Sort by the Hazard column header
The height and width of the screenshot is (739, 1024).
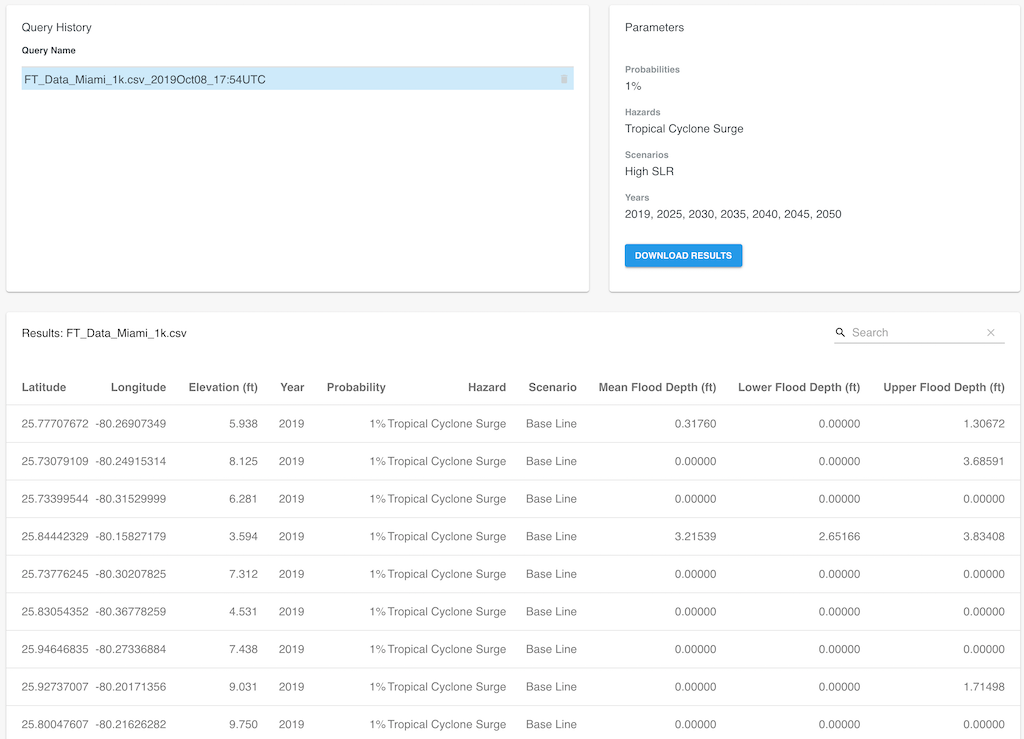486,387
